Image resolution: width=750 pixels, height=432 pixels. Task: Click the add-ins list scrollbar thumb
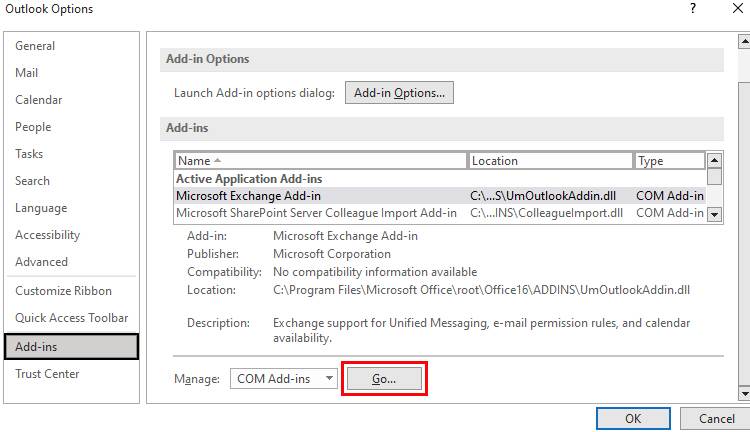(x=714, y=176)
